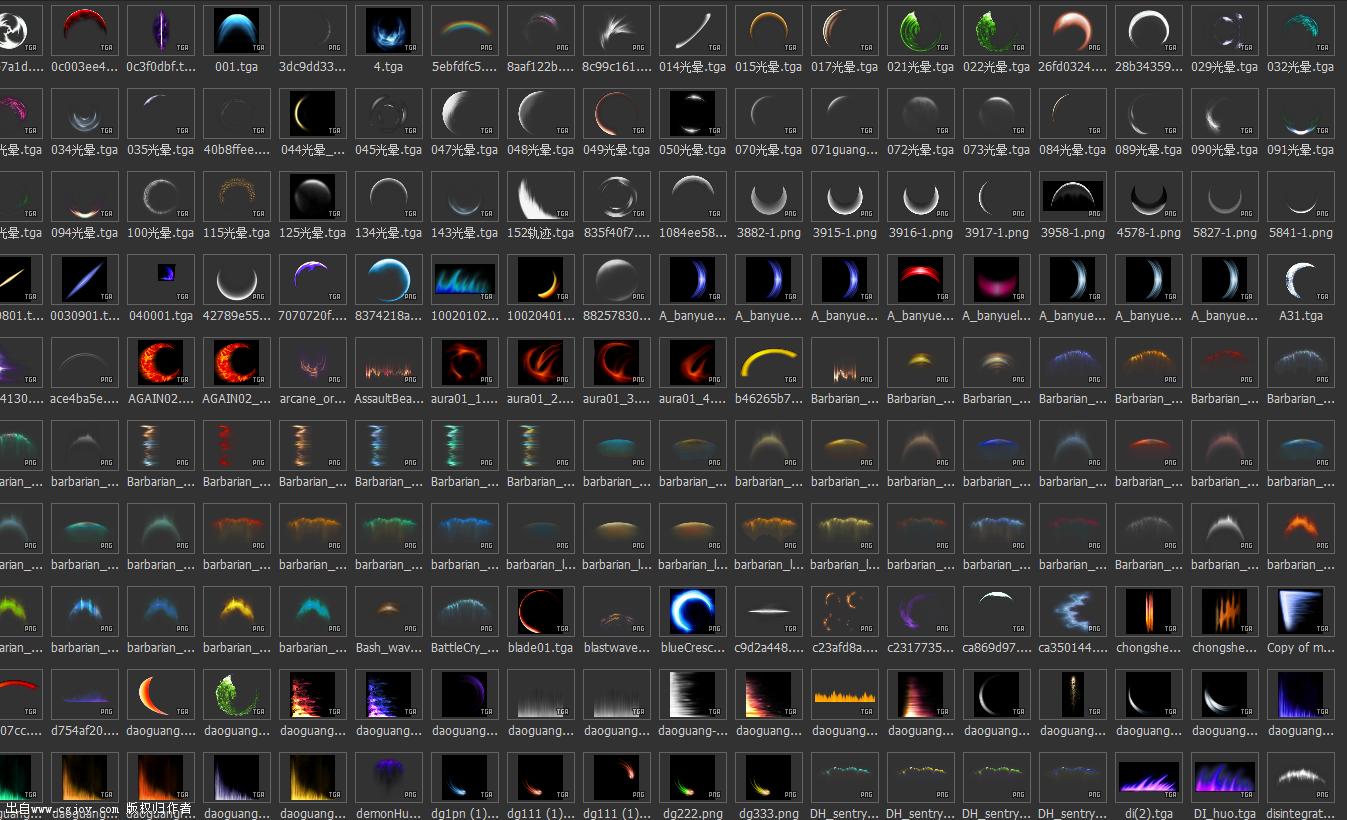Select the AssaultBea thumbnail
Image resolution: width=1347 pixels, height=820 pixels.
[389, 362]
